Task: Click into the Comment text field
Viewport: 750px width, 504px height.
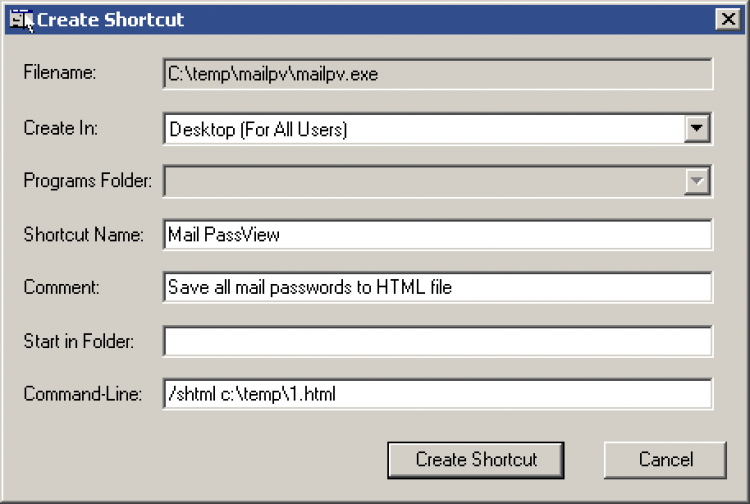Action: click(x=437, y=287)
